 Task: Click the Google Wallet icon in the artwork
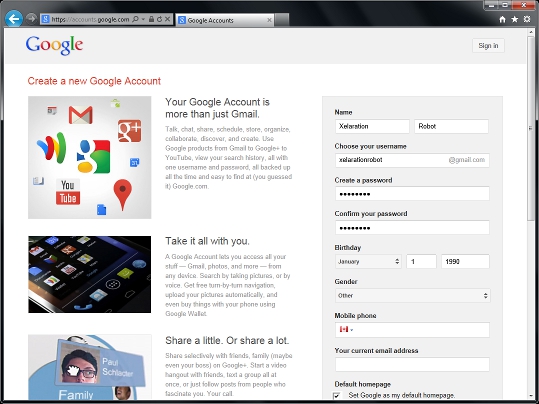52,148
